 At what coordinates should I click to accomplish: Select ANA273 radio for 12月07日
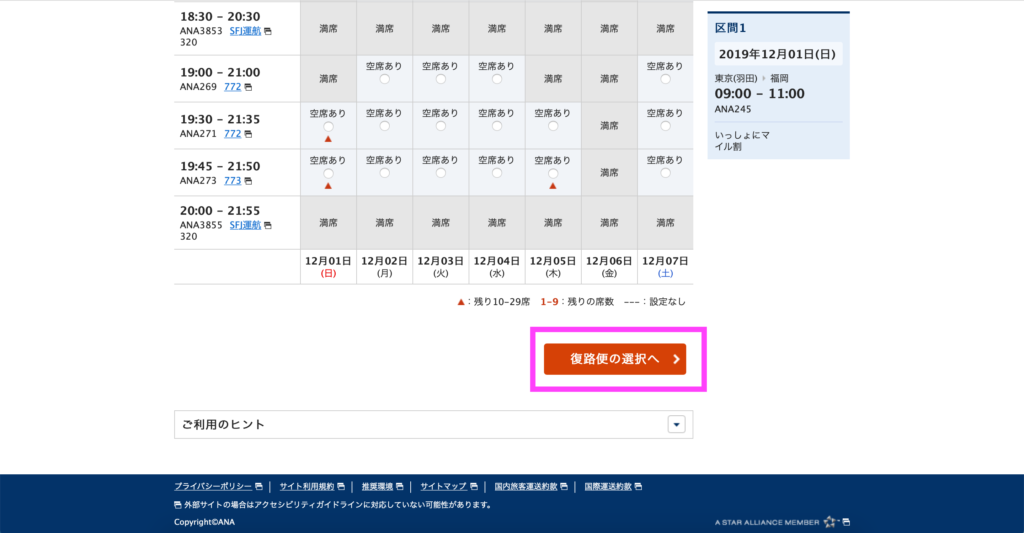[665, 173]
